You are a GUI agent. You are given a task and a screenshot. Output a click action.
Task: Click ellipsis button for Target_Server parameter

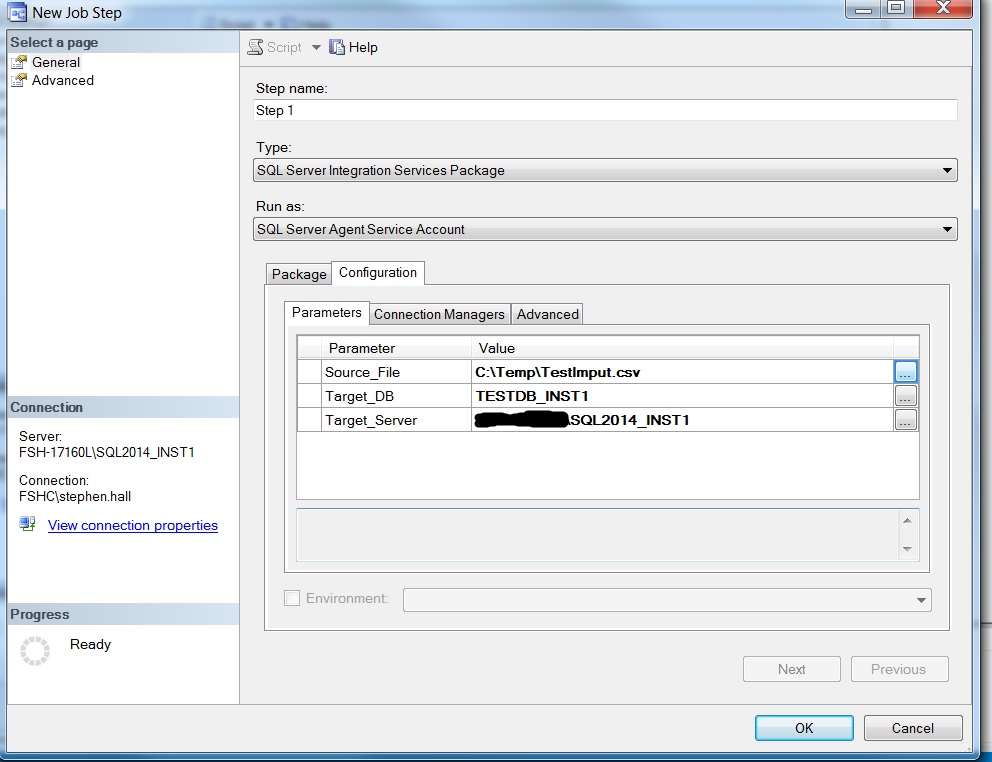coord(905,420)
